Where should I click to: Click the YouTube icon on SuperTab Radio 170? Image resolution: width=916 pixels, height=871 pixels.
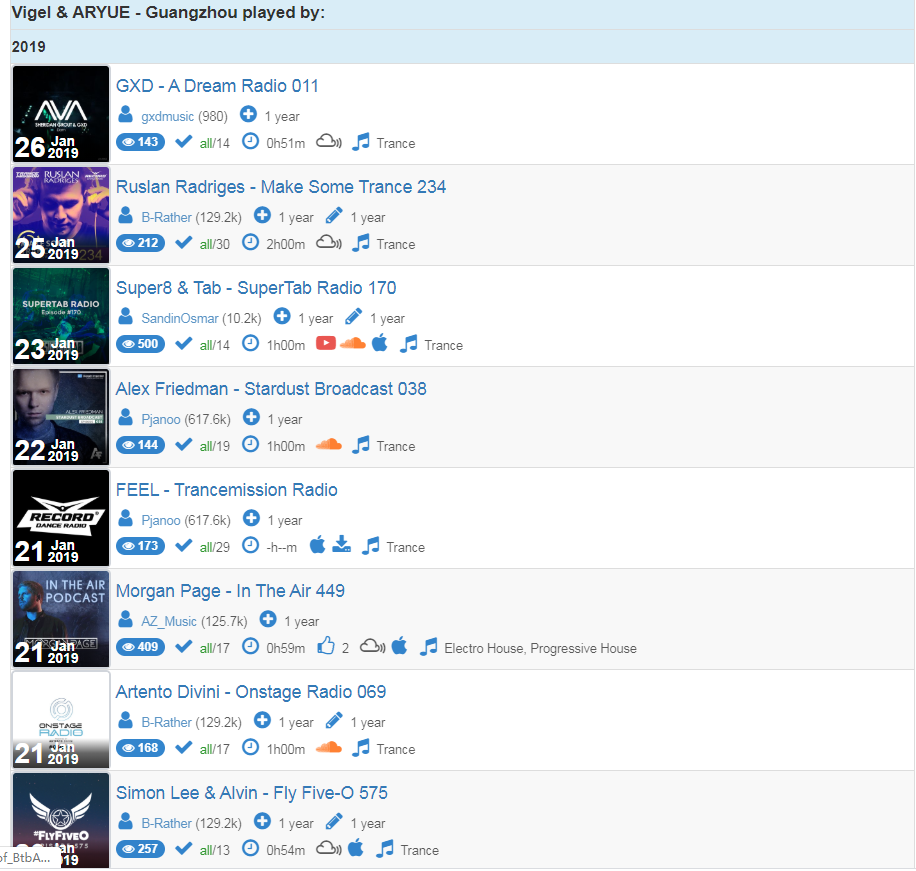326,343
